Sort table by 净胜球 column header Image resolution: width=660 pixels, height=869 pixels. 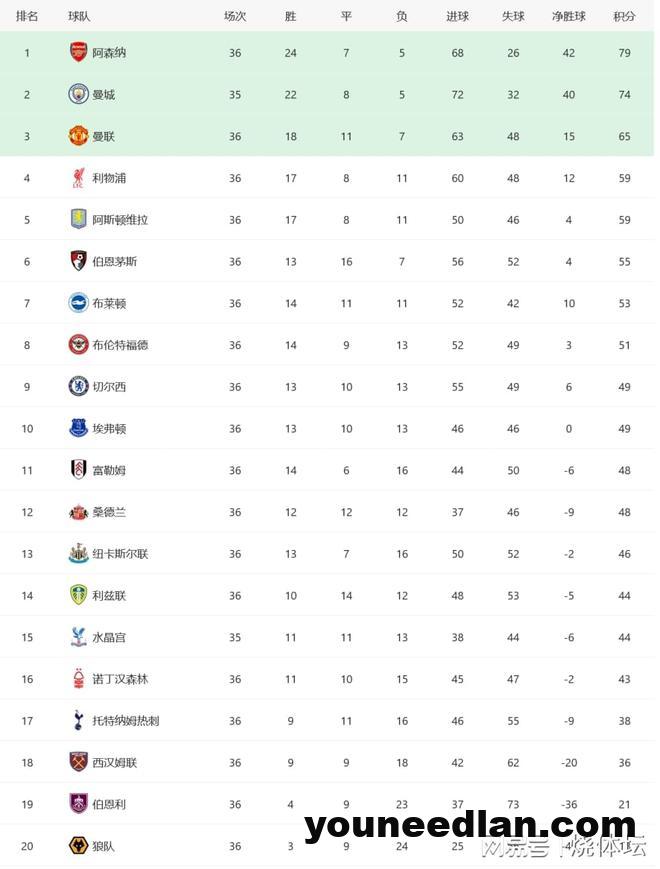click(569, 17)
